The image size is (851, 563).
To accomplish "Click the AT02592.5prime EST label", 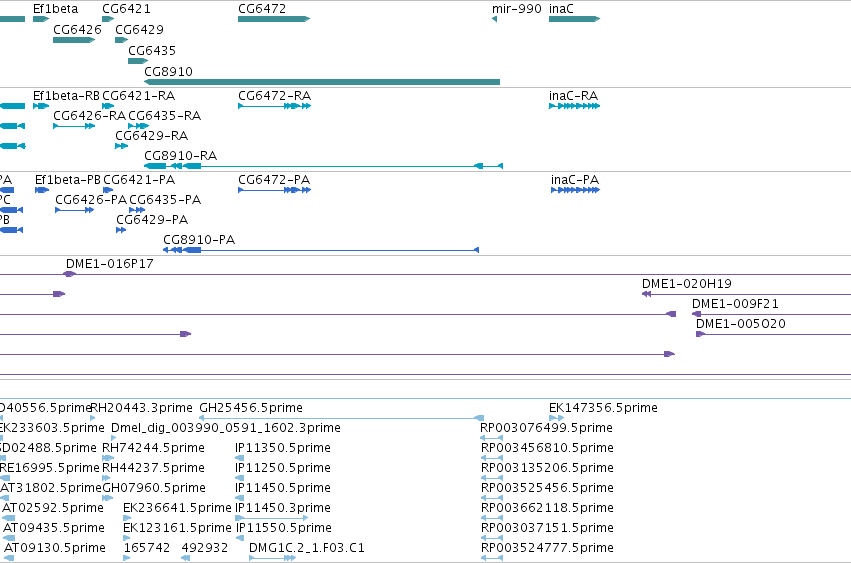I will pos(53,508).
